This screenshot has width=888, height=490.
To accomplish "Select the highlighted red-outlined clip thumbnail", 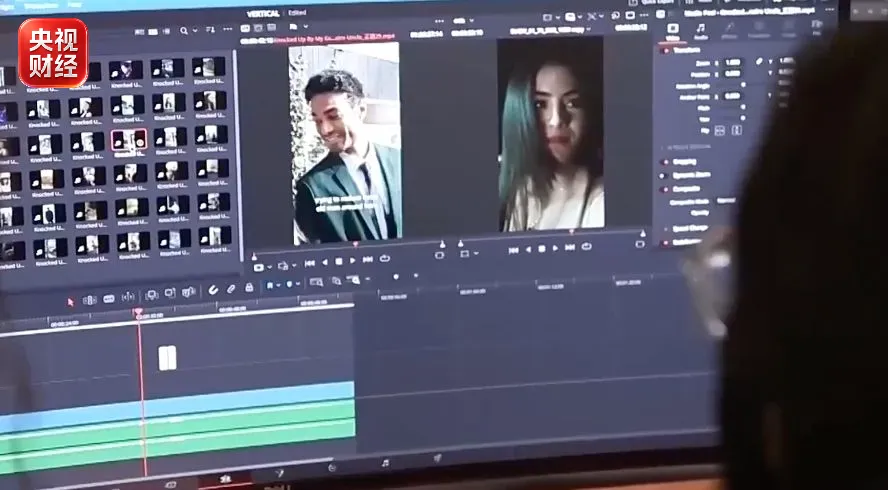I will click(129, 140).
